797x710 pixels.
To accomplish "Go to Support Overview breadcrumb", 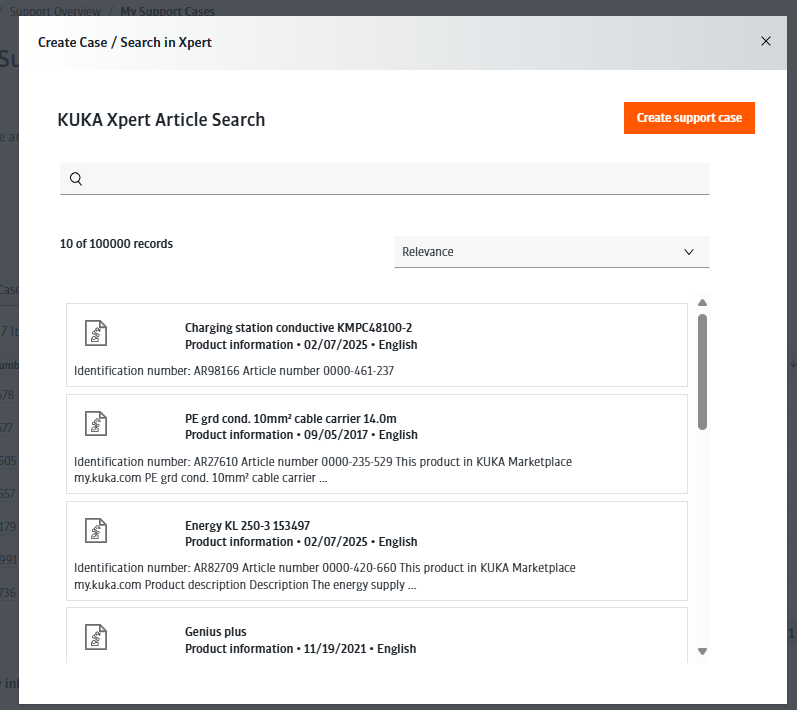I will (55, 11).
